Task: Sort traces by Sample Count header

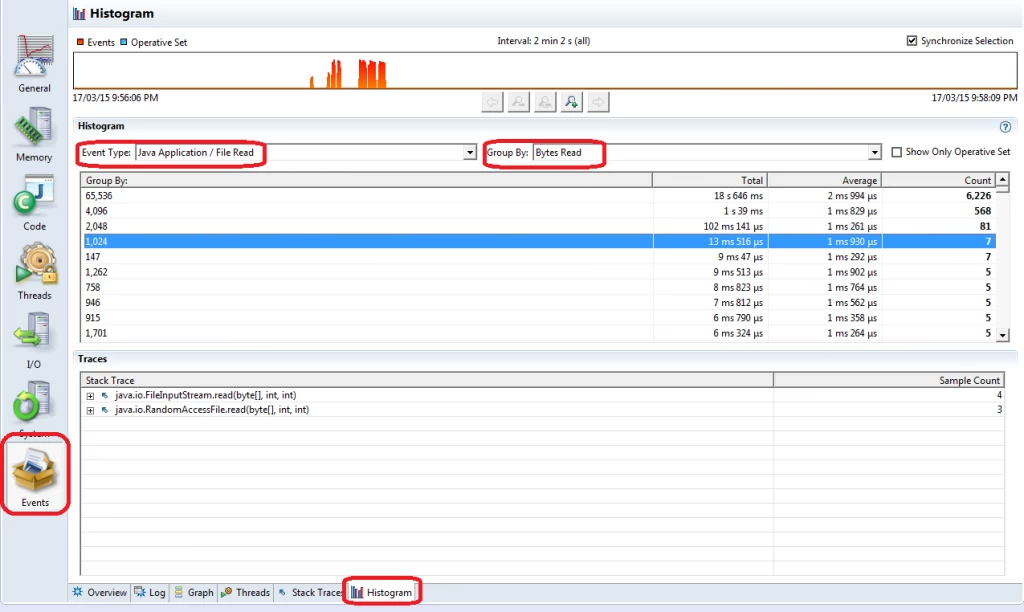Action: pyautogui.click(x=888, y=380)
